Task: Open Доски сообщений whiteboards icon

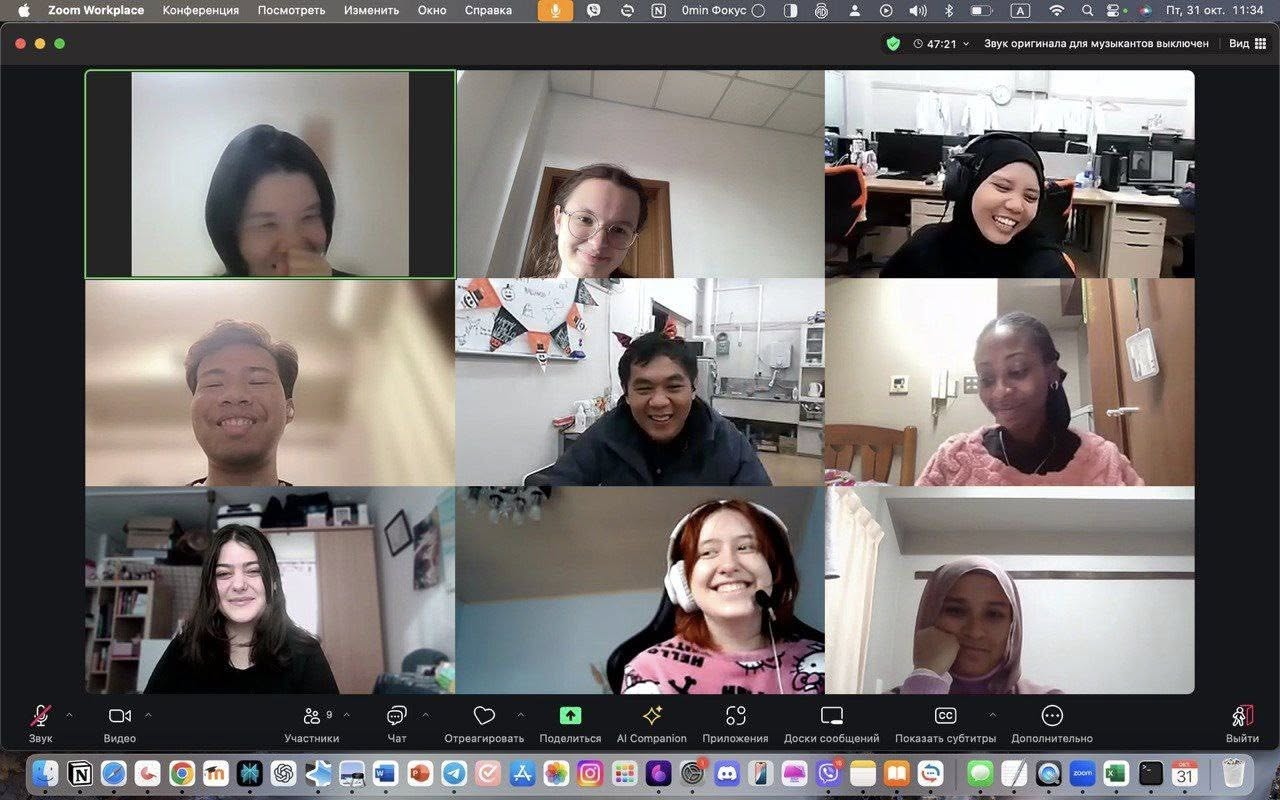Action: tap(831, 716)
